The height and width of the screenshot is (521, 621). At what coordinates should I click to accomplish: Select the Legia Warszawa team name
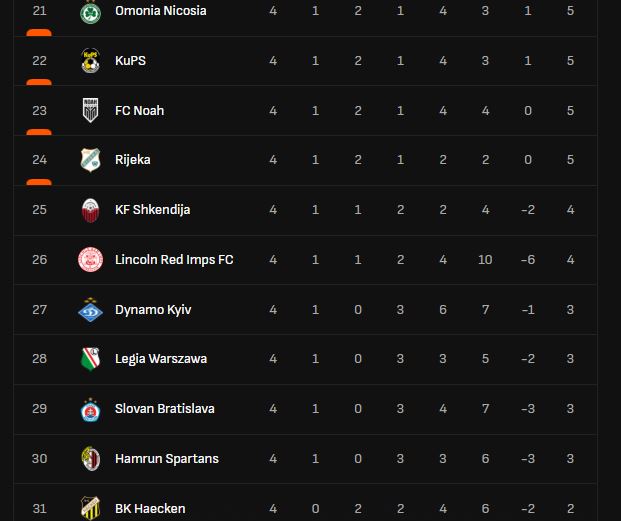coord(161,359)
